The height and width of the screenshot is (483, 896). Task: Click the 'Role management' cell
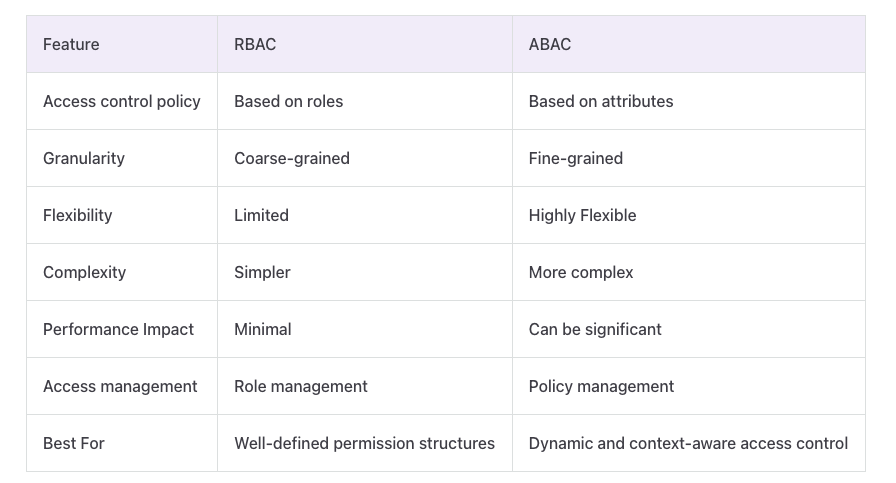tap(301, 386)
